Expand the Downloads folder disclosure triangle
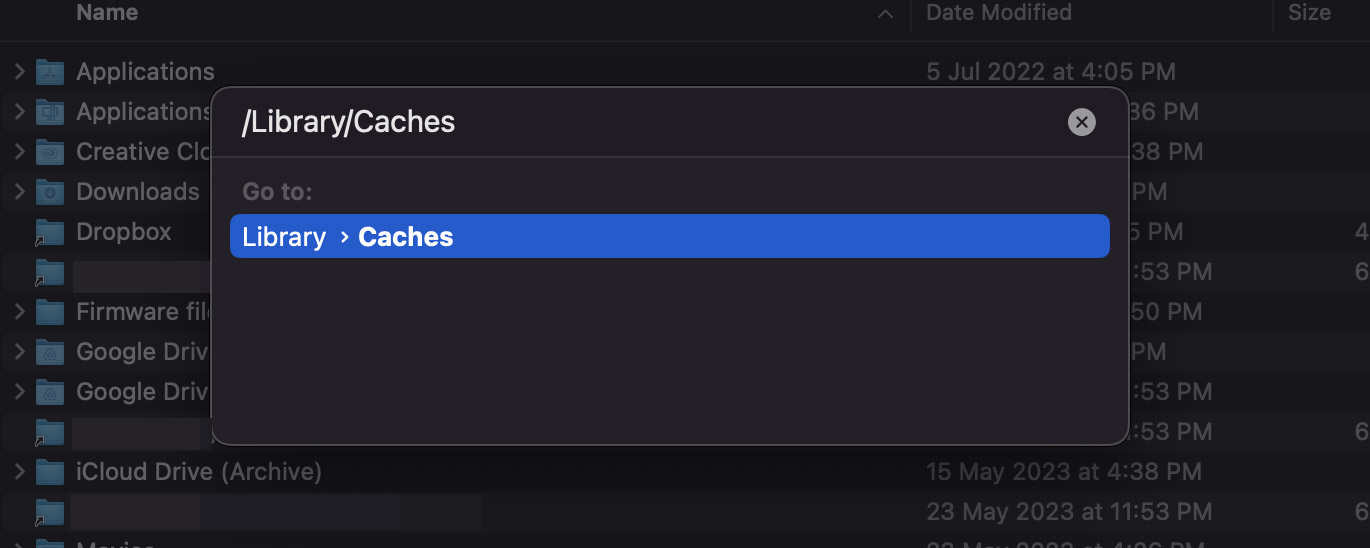 click(x=19, y=192)
